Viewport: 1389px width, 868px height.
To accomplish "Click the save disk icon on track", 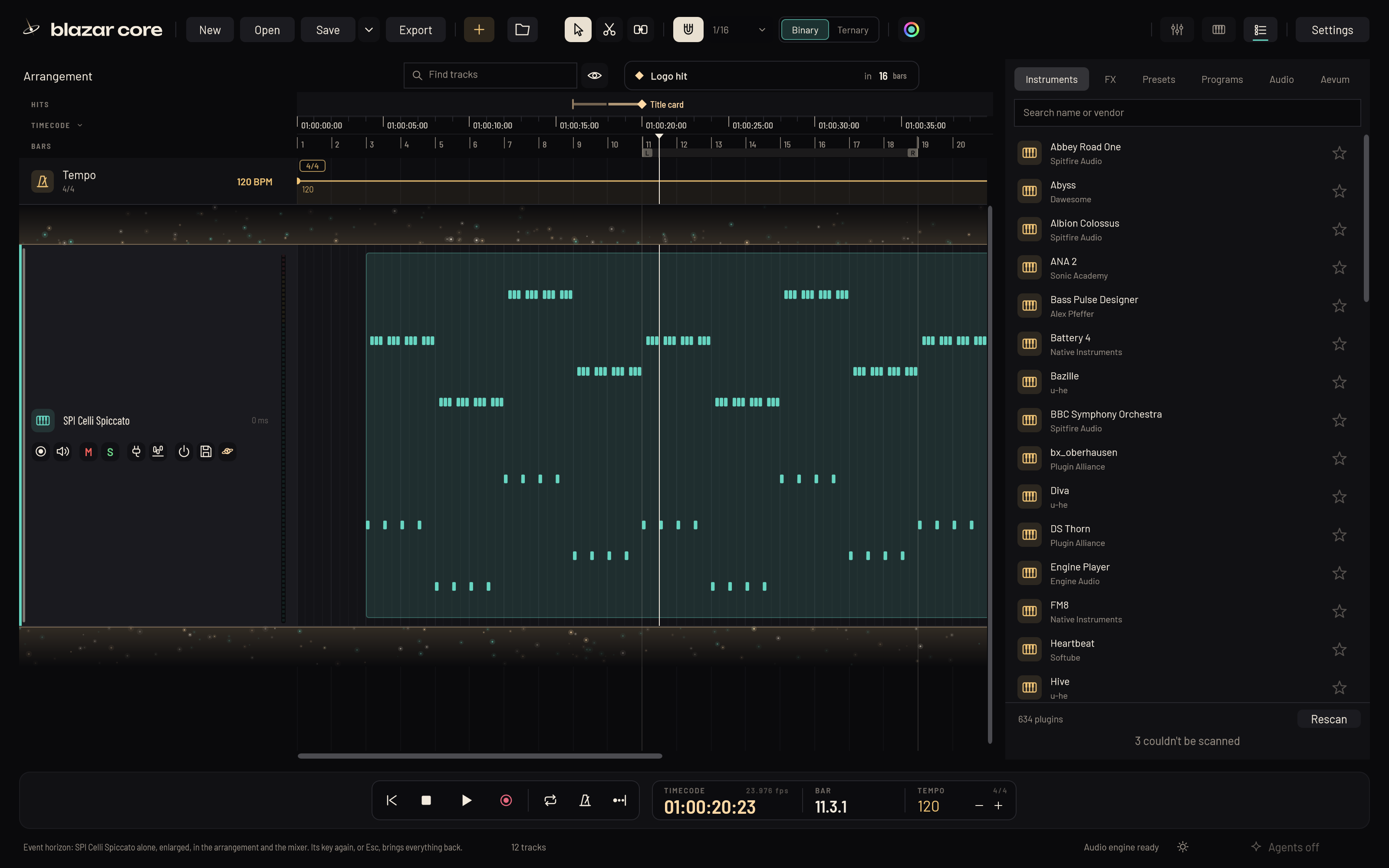I will [206, 452].
